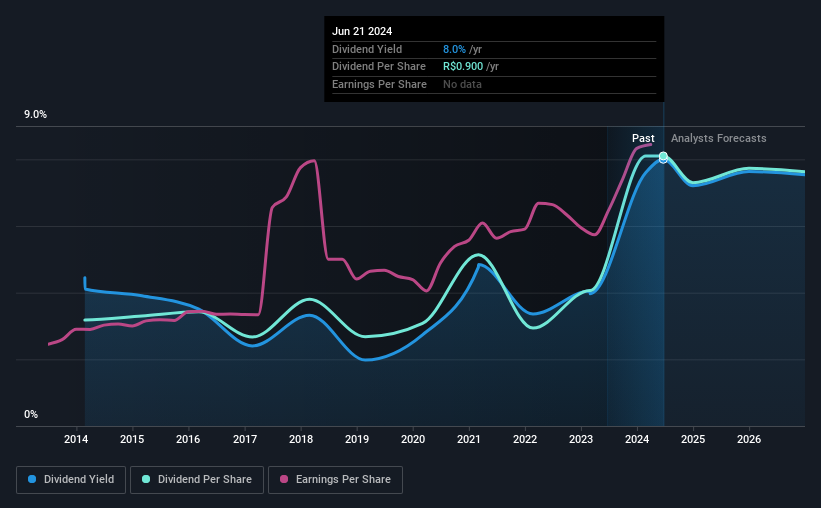Click the 9.0% y-axis label
Screen dimensions: 821x508
35,114
